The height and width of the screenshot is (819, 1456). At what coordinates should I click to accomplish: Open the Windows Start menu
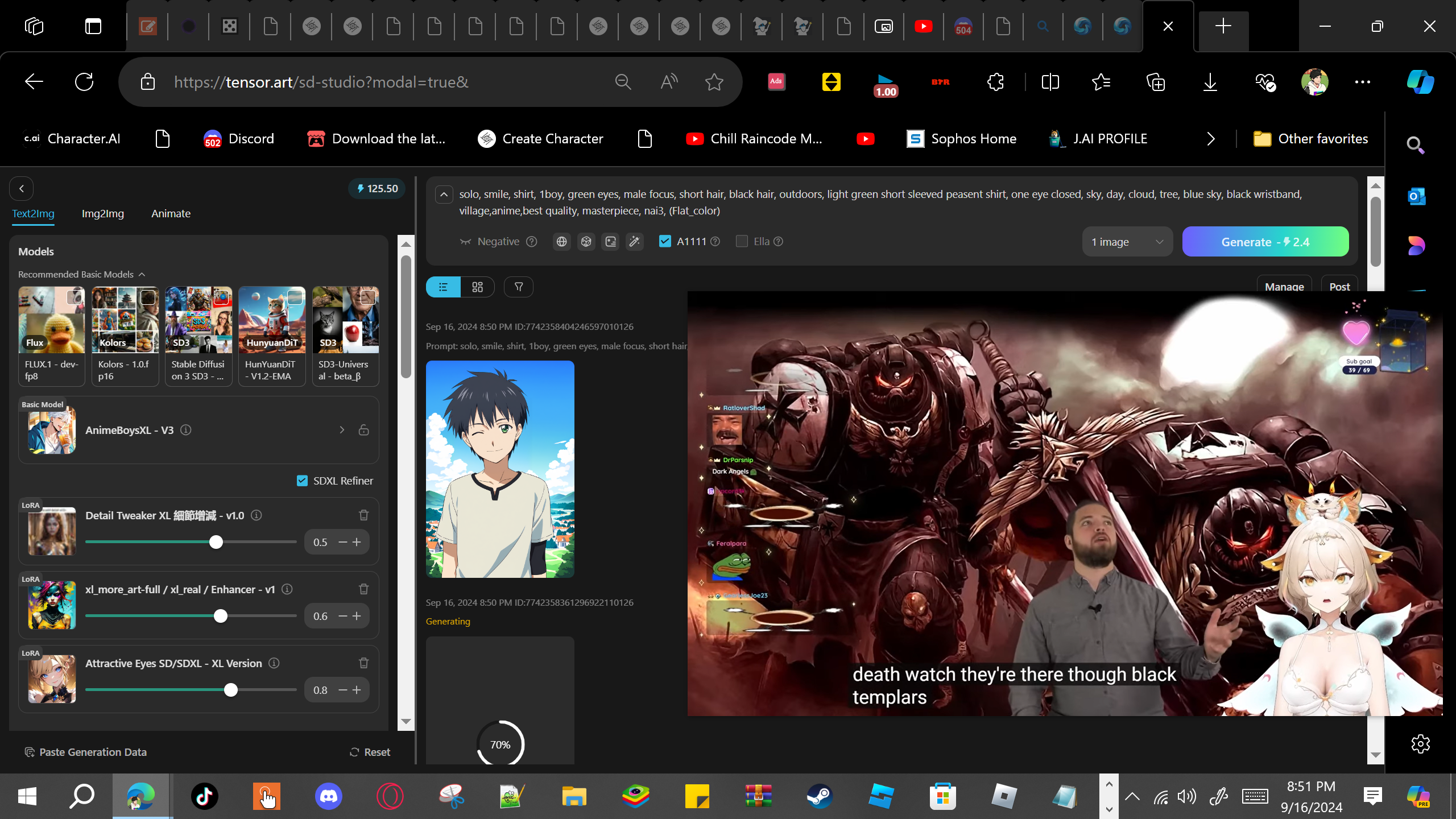[27, 796]
